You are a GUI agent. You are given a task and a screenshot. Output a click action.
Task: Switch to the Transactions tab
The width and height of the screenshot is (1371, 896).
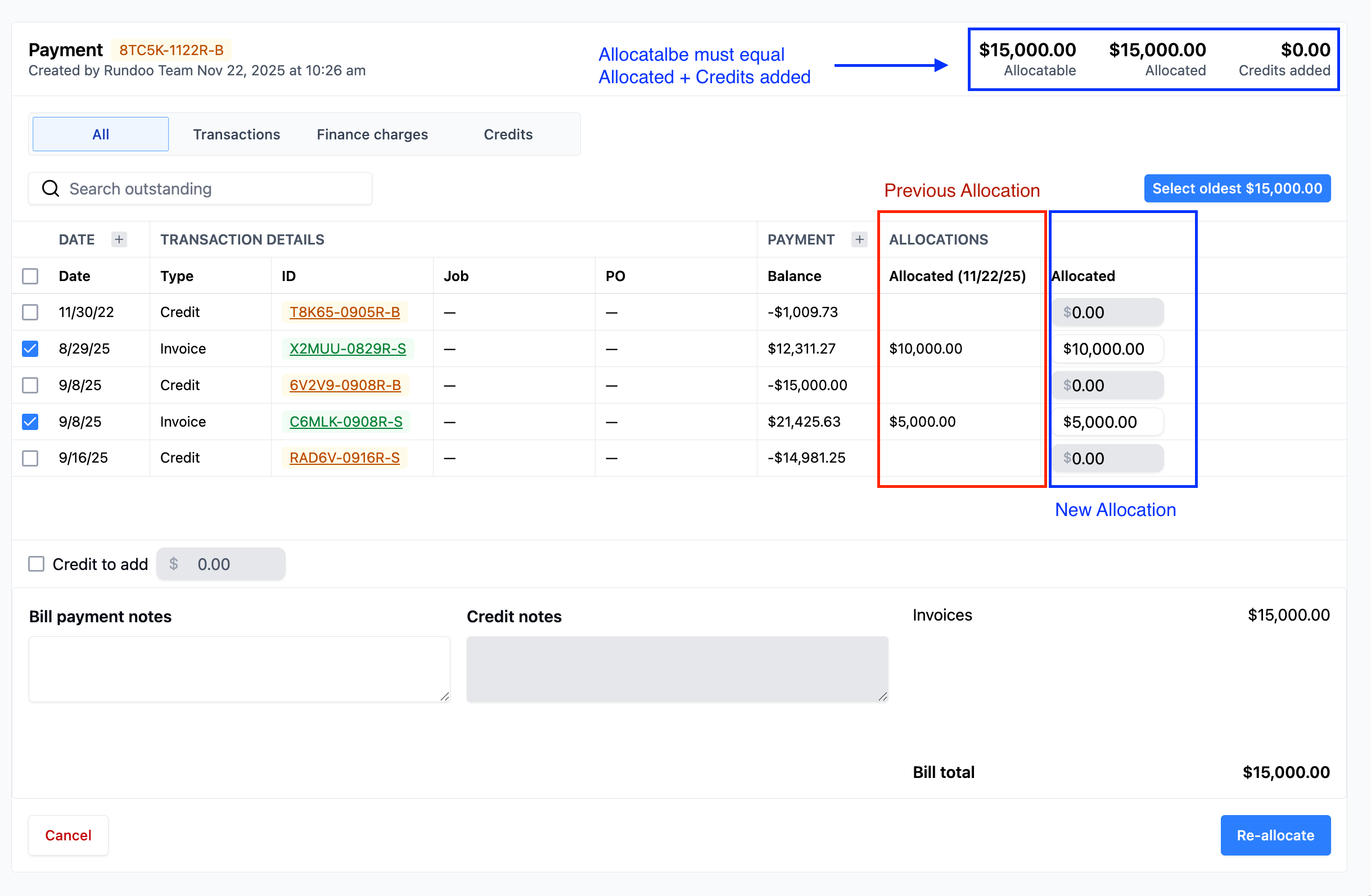point(236,134)
